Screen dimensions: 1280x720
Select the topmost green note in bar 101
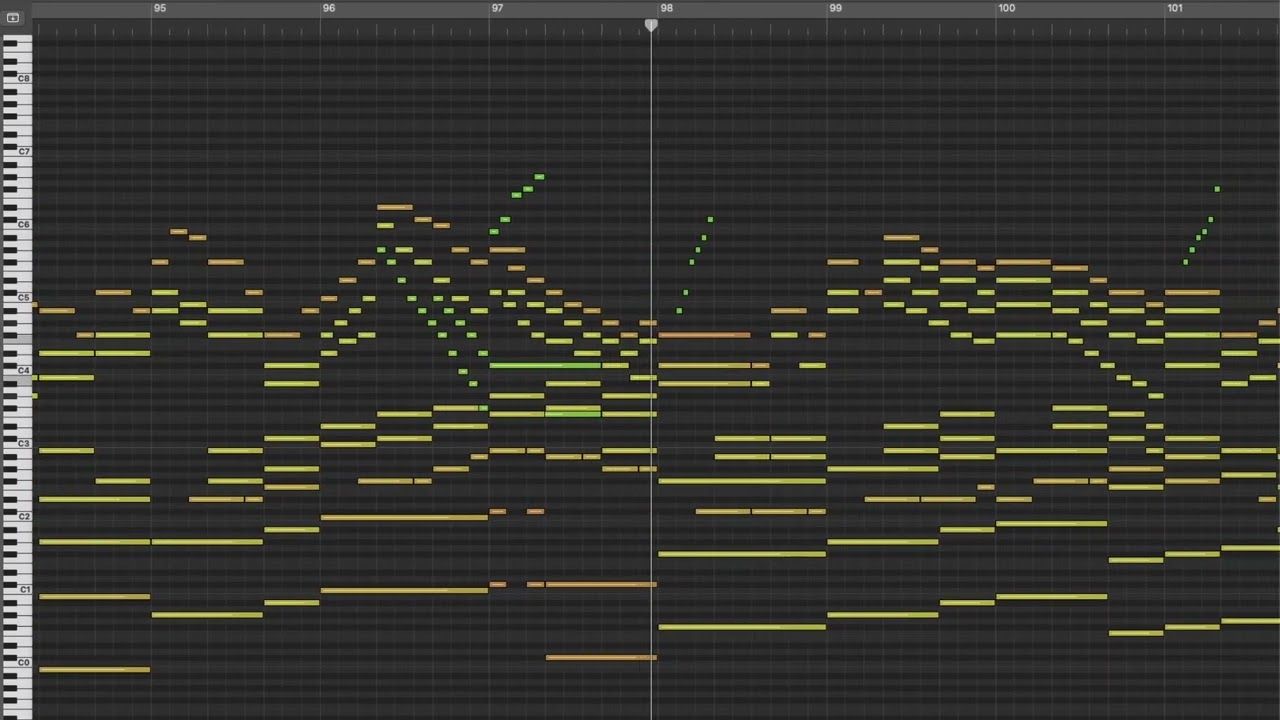pyautogui.click(x=1217, y=189)
